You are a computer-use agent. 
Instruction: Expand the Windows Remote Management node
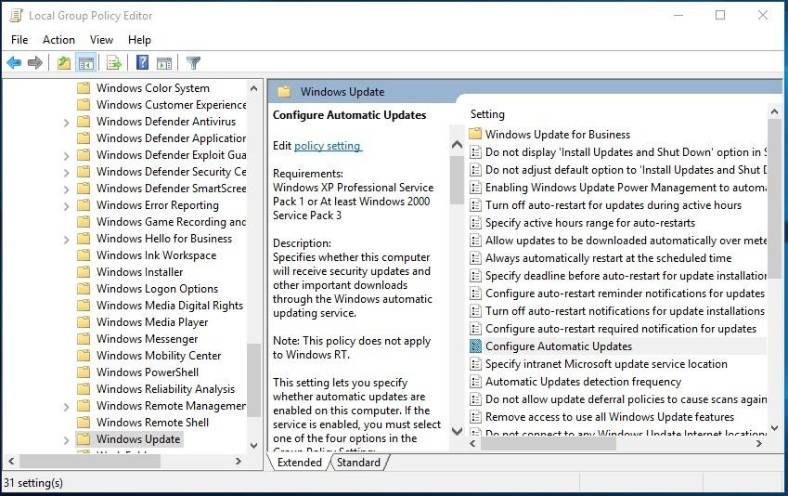[x=66, y=406]
